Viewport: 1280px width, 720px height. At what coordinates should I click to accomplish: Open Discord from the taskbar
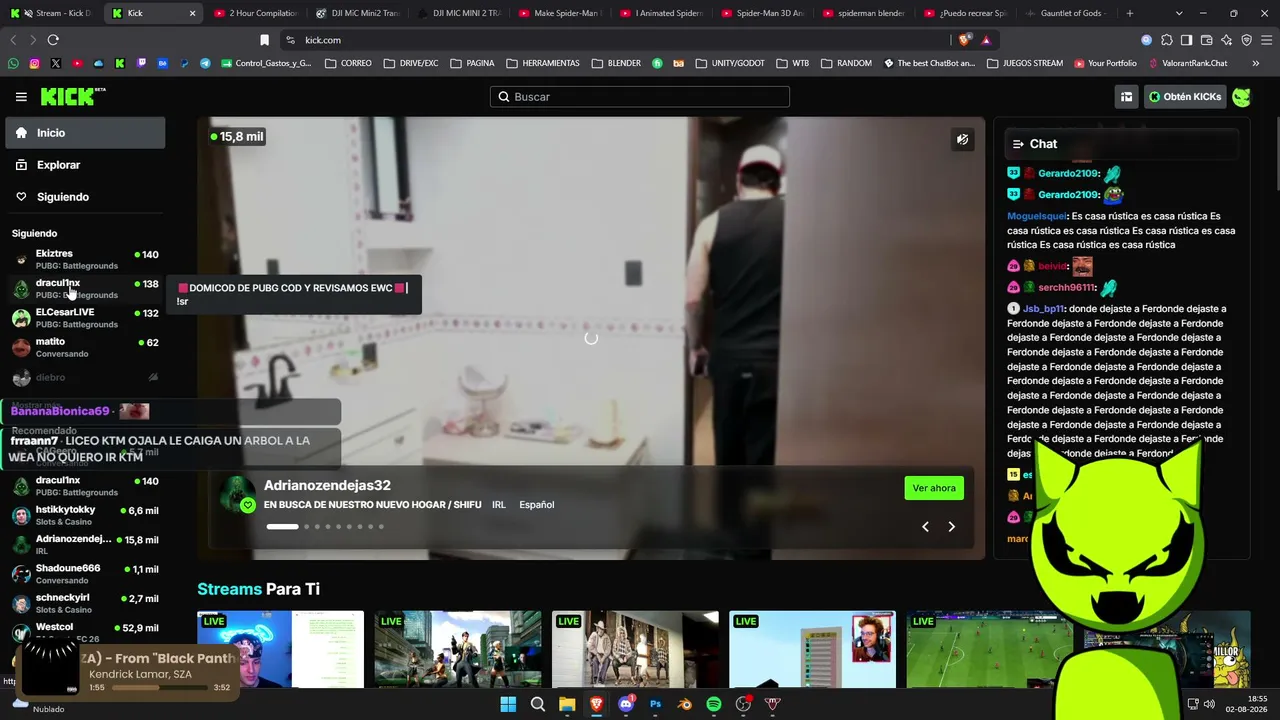(x=626, y=704)
